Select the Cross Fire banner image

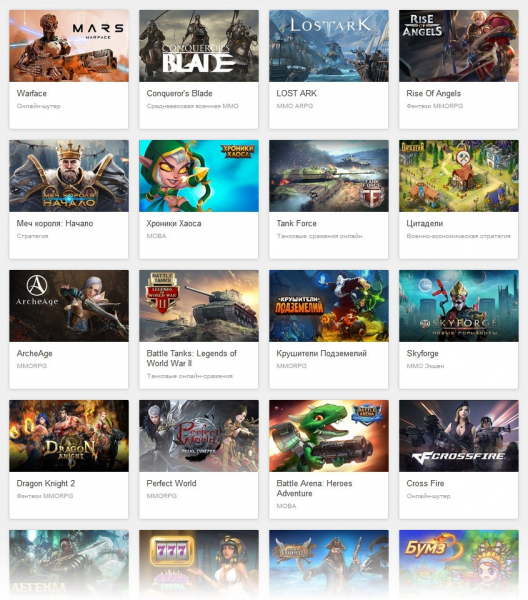point(459,436)
